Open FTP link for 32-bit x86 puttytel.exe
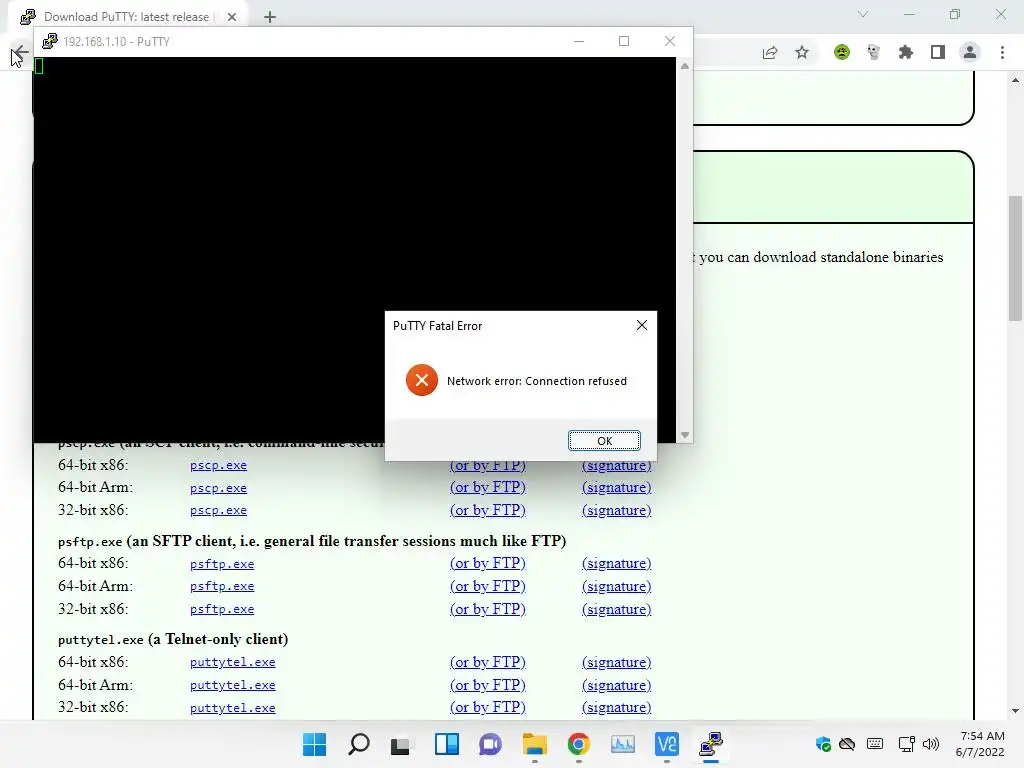 488,707
